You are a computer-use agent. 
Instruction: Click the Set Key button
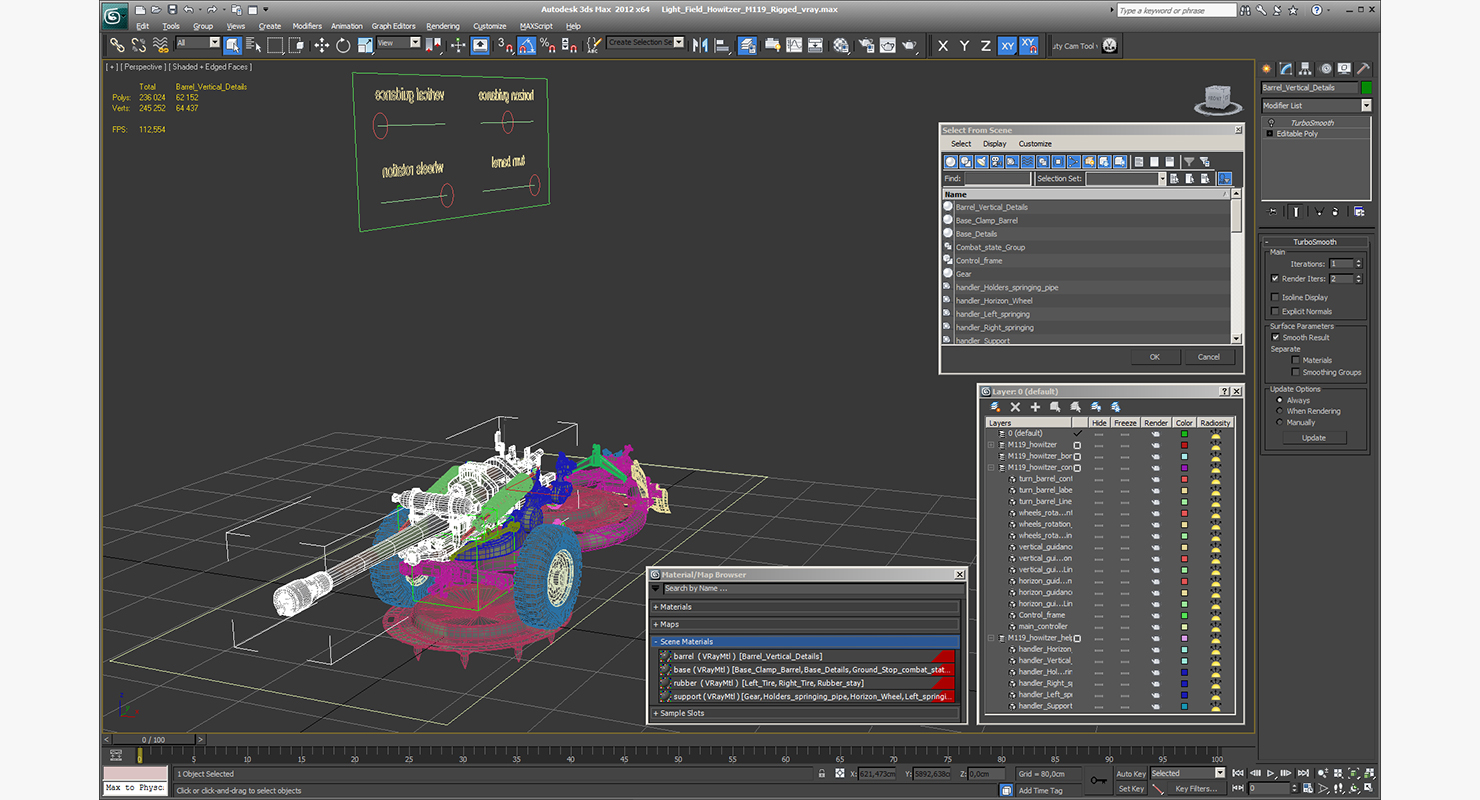(1131, 789)
